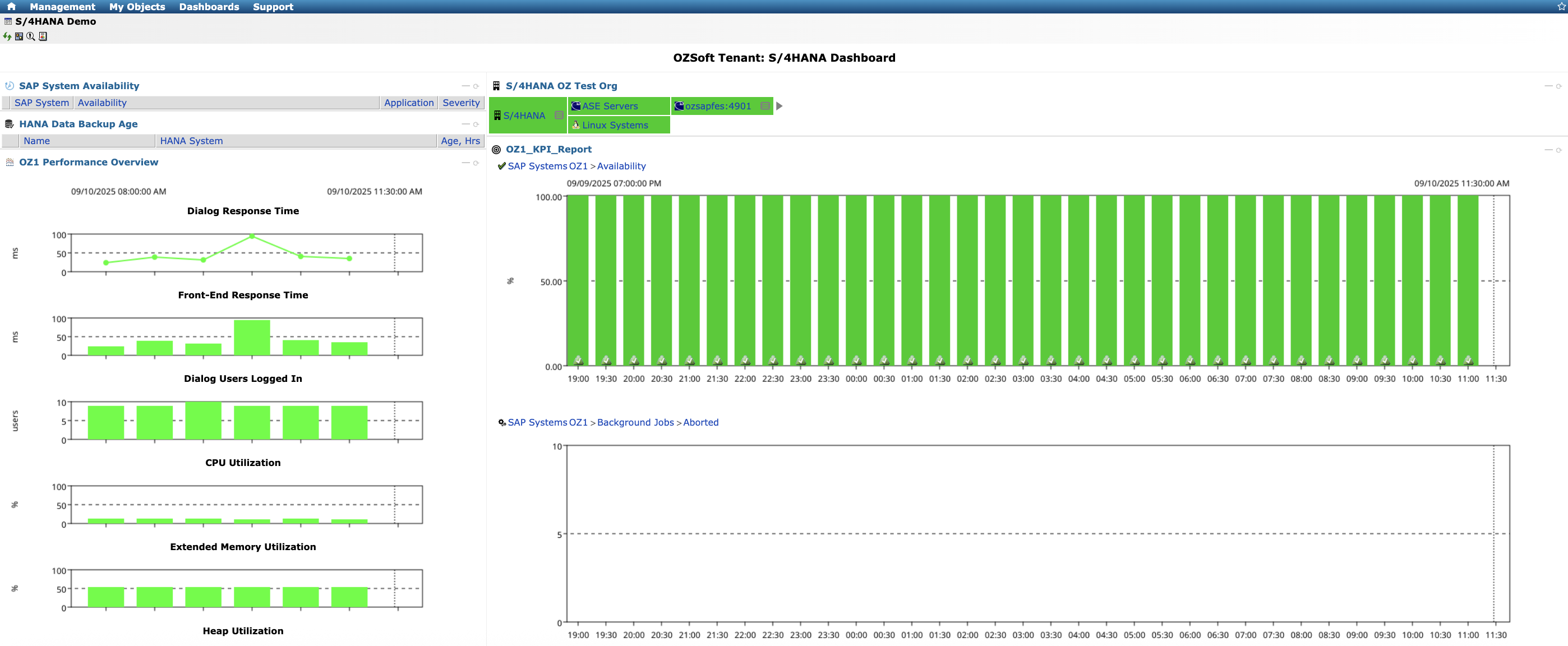Open the My Objects menu
1568x646 pixels.
(x=137, y=7)
